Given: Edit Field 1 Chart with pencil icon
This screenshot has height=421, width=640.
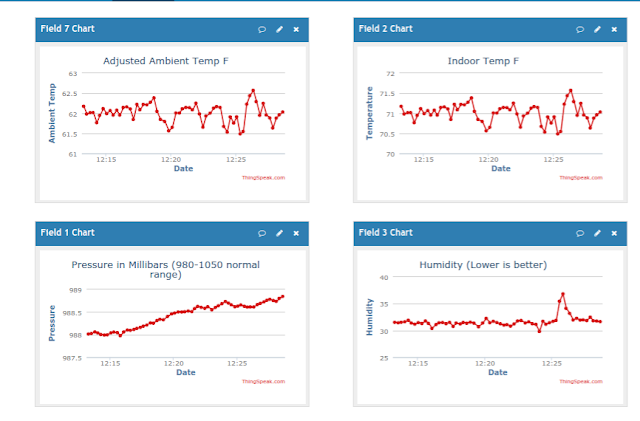Looking at the screenshot, I should pos(279,233).
